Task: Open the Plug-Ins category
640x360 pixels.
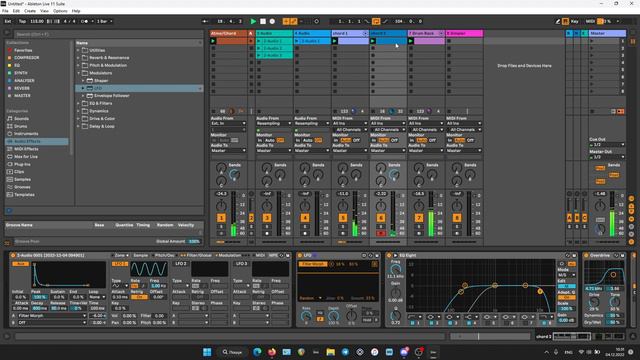Action: pyautogui.click(x=22, y=164)
